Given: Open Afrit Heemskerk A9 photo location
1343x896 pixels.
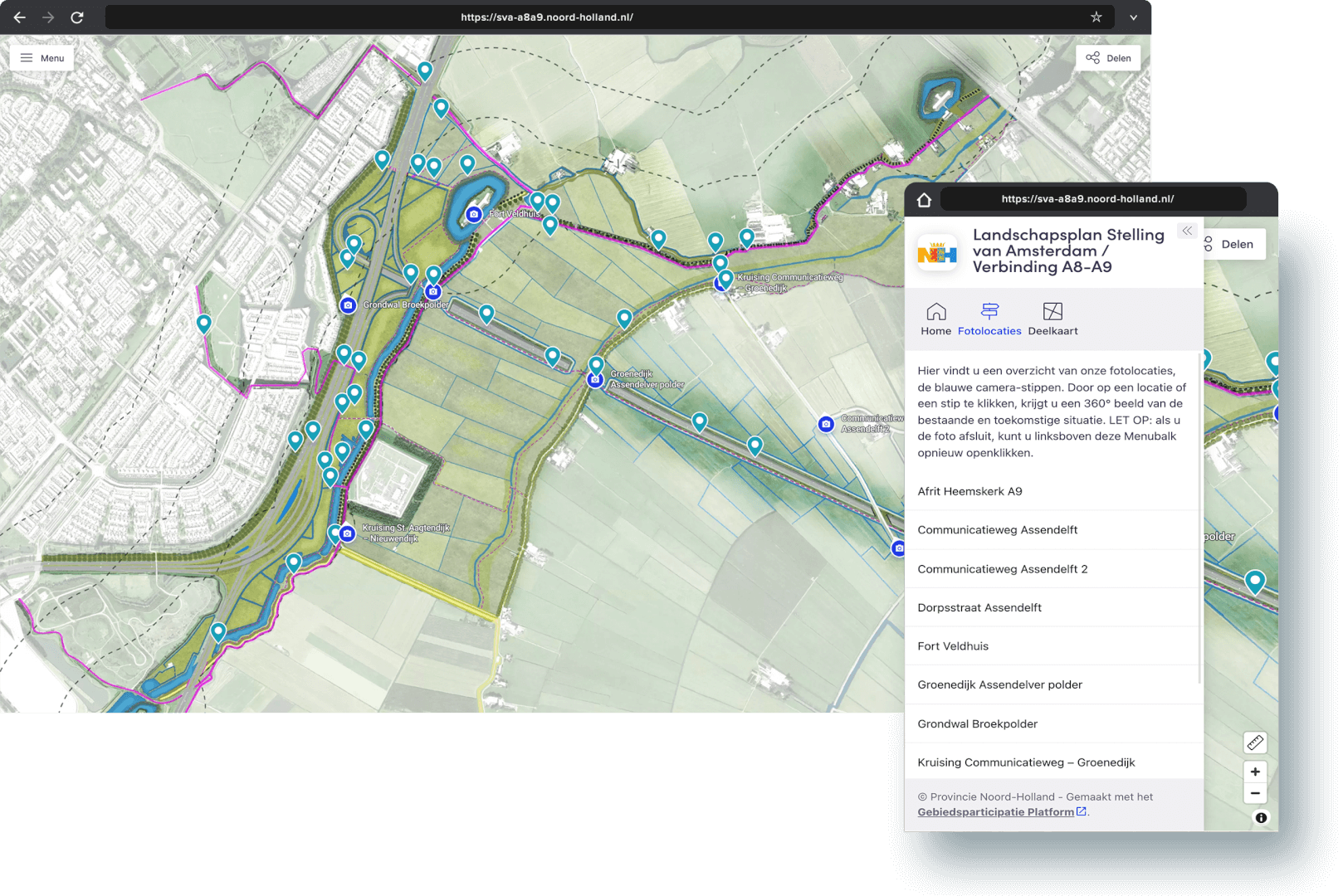Looking at the screenshot, I should click(969, 491).
